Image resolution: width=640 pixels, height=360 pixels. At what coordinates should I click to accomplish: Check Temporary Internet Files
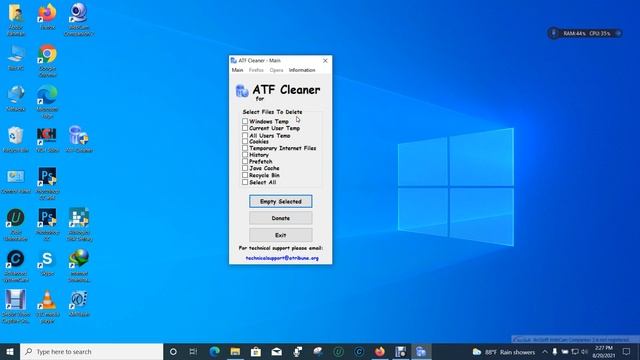[x=245, y=148]
